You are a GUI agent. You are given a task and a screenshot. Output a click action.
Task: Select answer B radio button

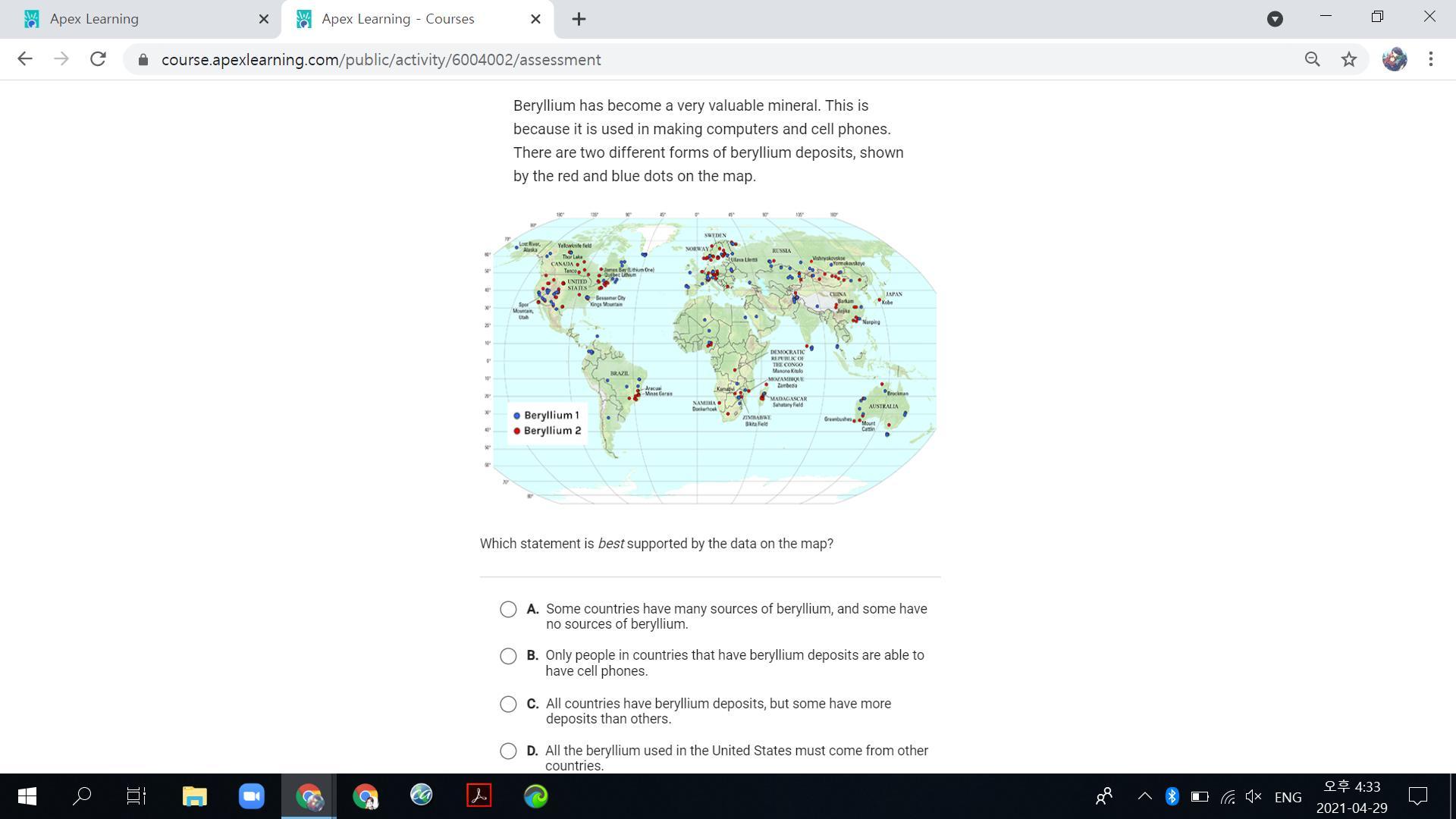tap(508, 657)
